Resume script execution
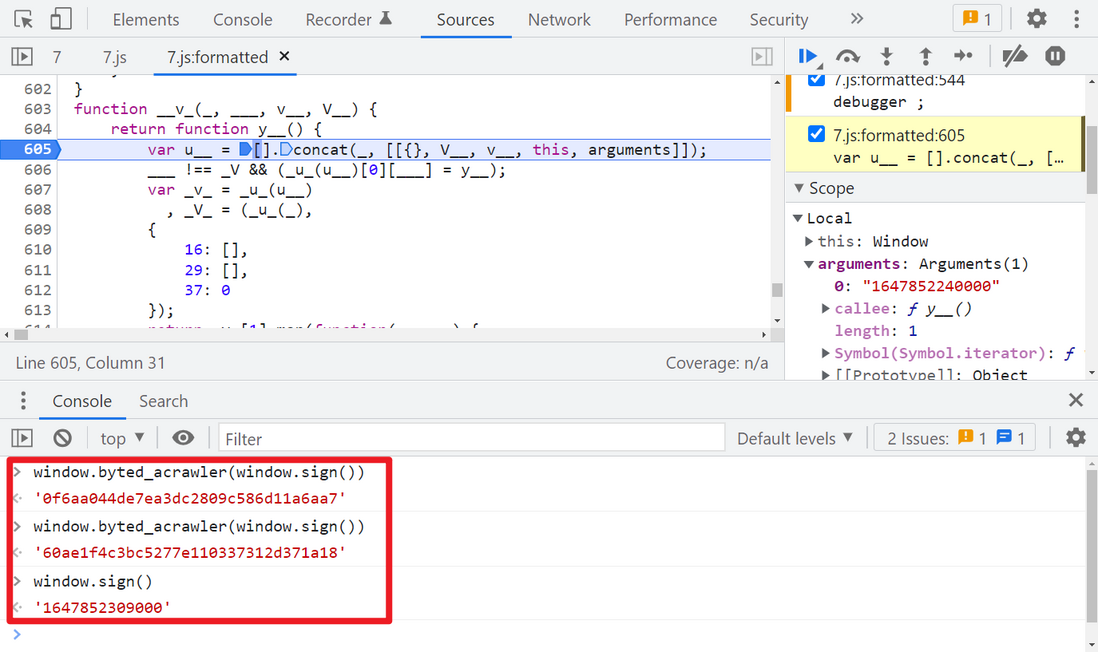Image resolution: width=1098 pixels, height=652 pixels. [x=808, y=56]
